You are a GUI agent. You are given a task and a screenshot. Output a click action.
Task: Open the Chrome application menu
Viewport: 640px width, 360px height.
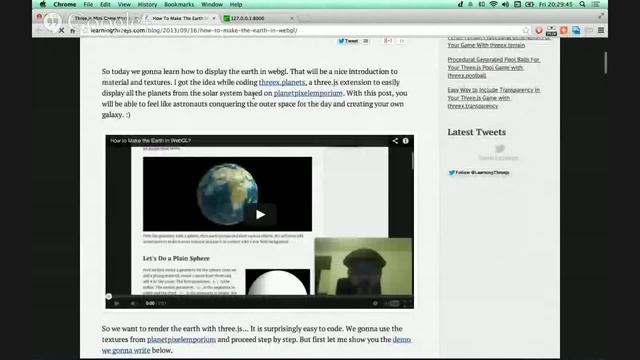pyautogui.click(x=64, y=4)
